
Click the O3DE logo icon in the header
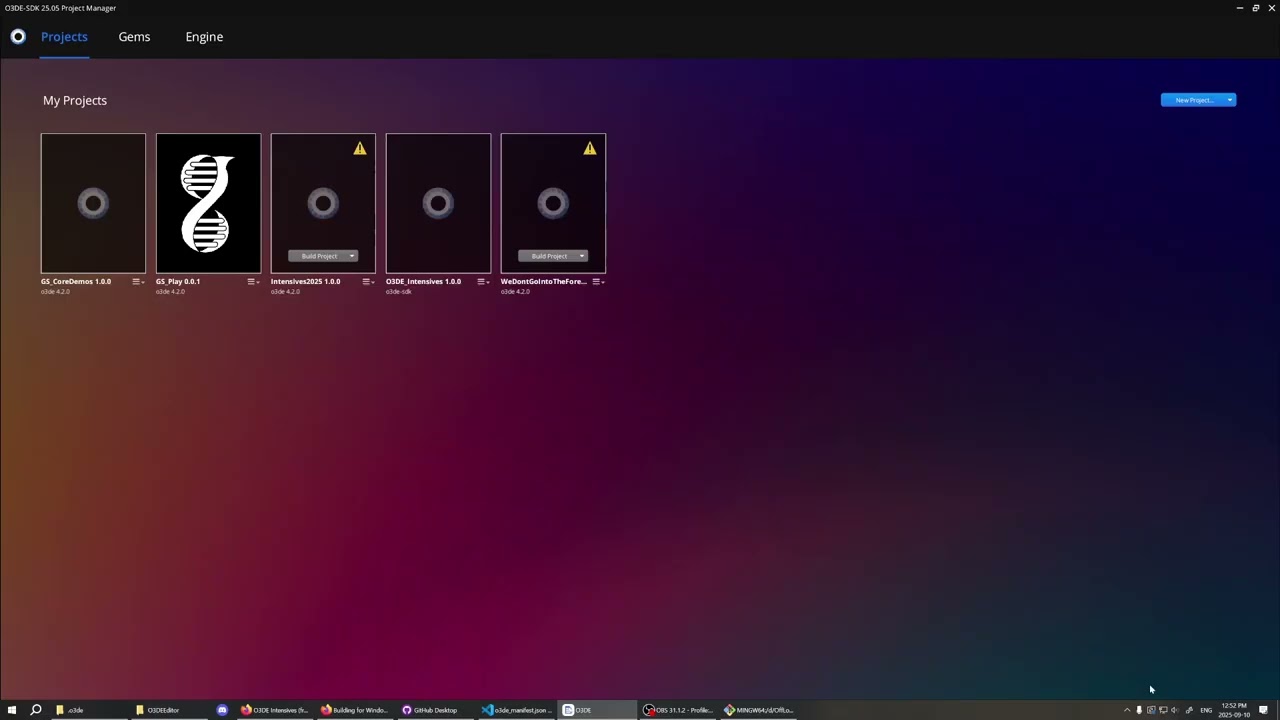(18, 37)
